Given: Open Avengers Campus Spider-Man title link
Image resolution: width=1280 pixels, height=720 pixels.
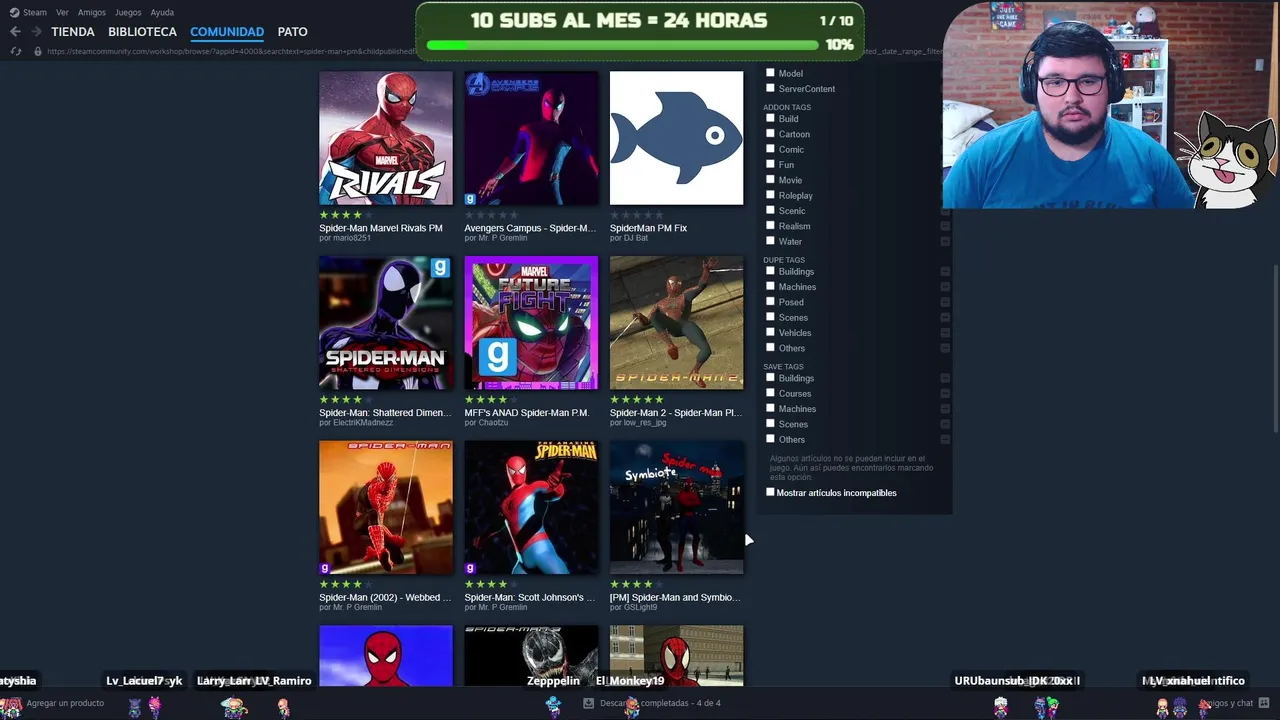Looking at the screenshot, I should point(530,228).
